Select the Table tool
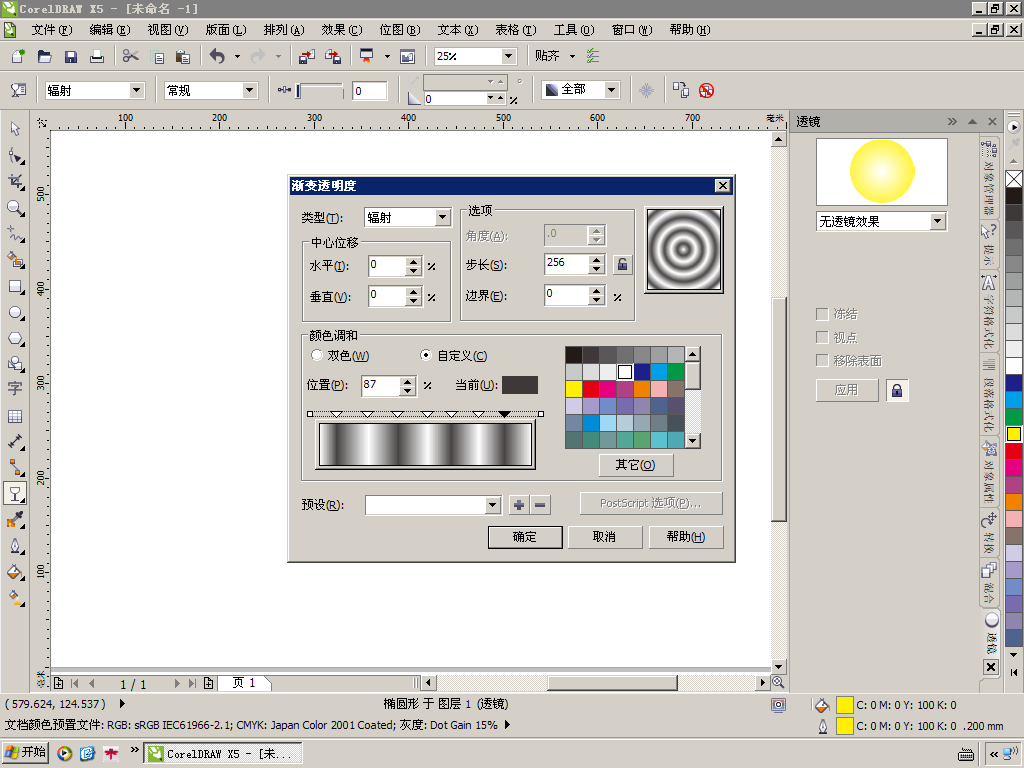1024x768 pixels. [x=15, y=416]
